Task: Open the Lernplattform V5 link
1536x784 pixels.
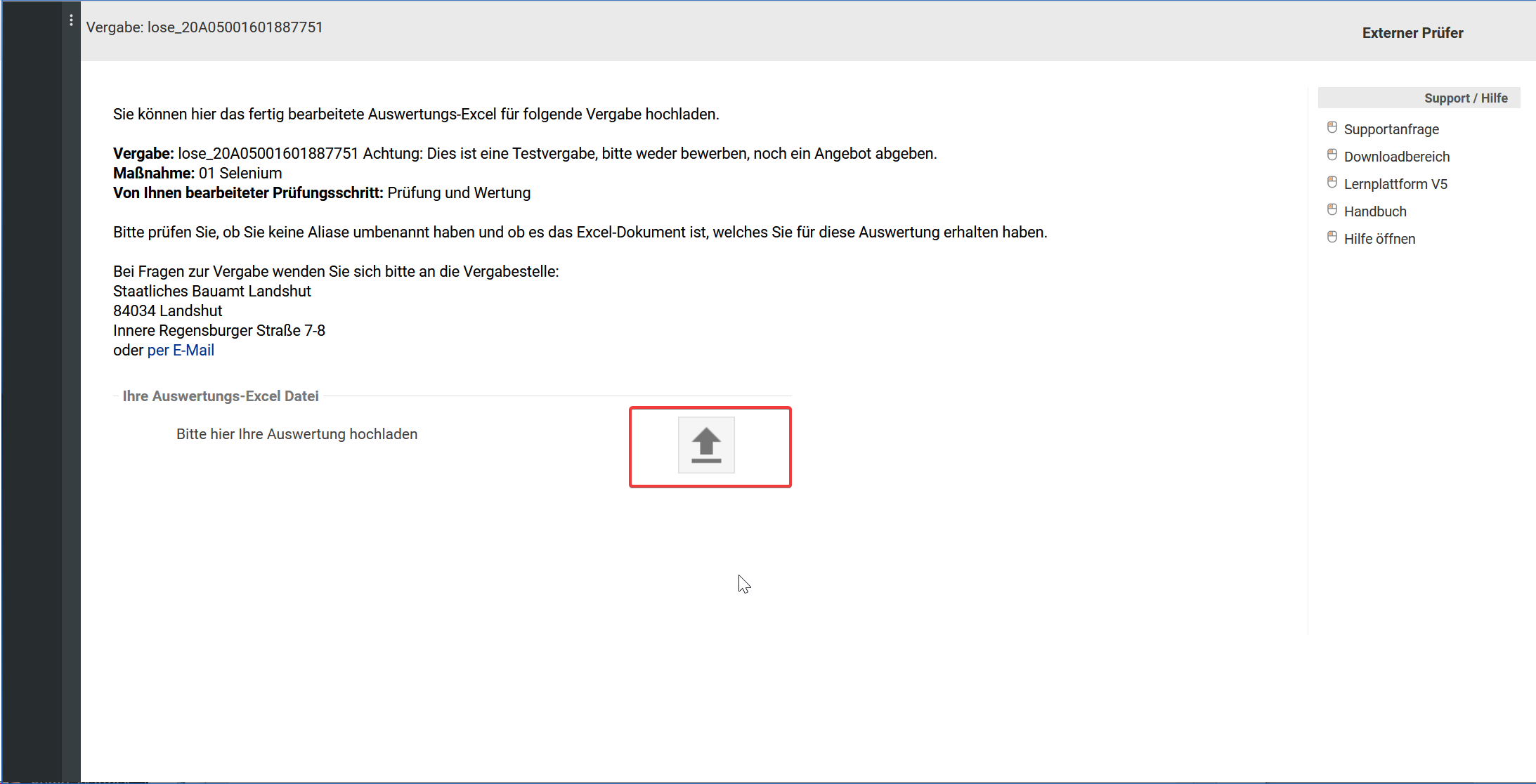Action: coord(1395,184)
